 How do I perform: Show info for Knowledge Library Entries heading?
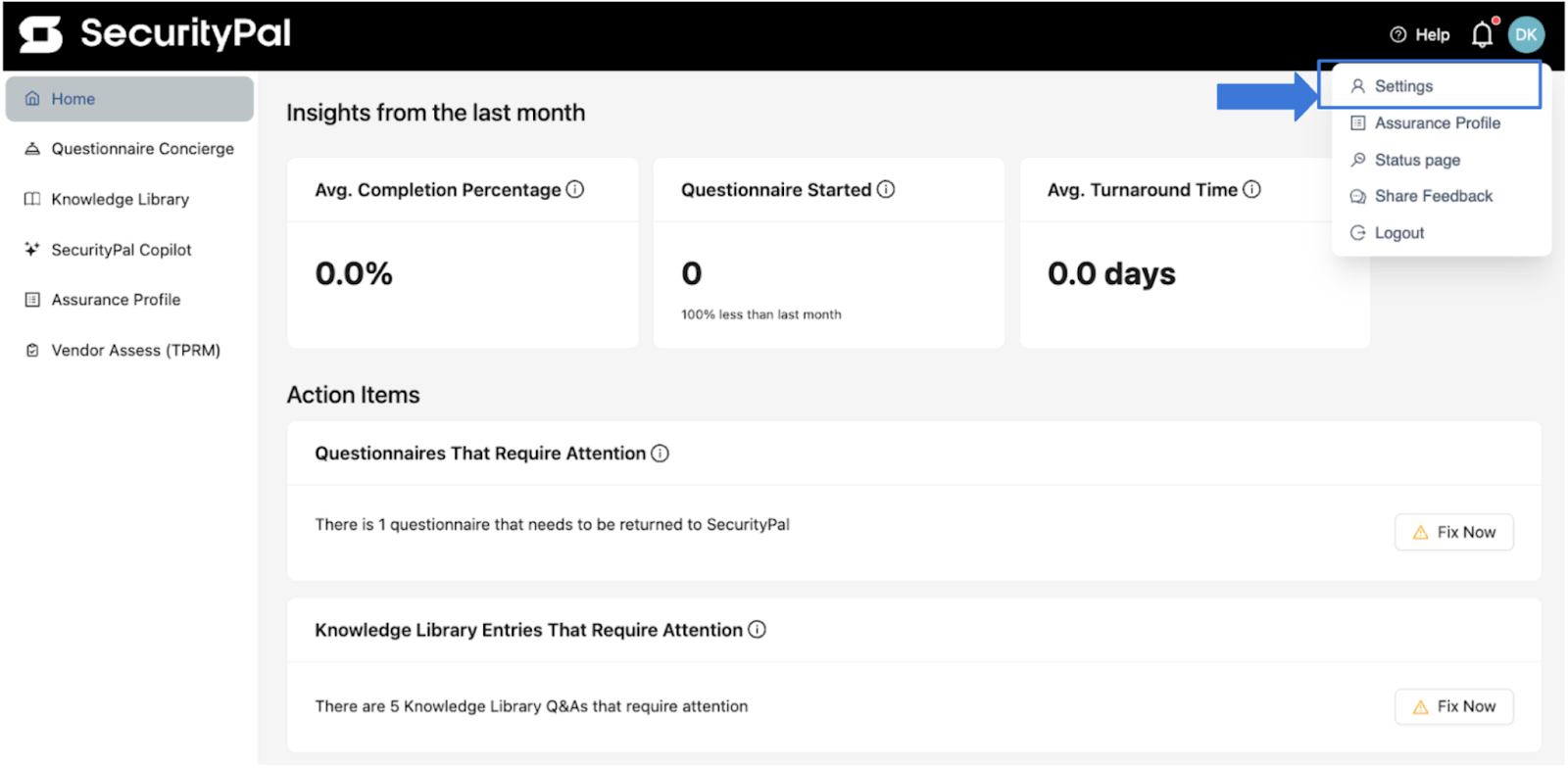point(757,629)
